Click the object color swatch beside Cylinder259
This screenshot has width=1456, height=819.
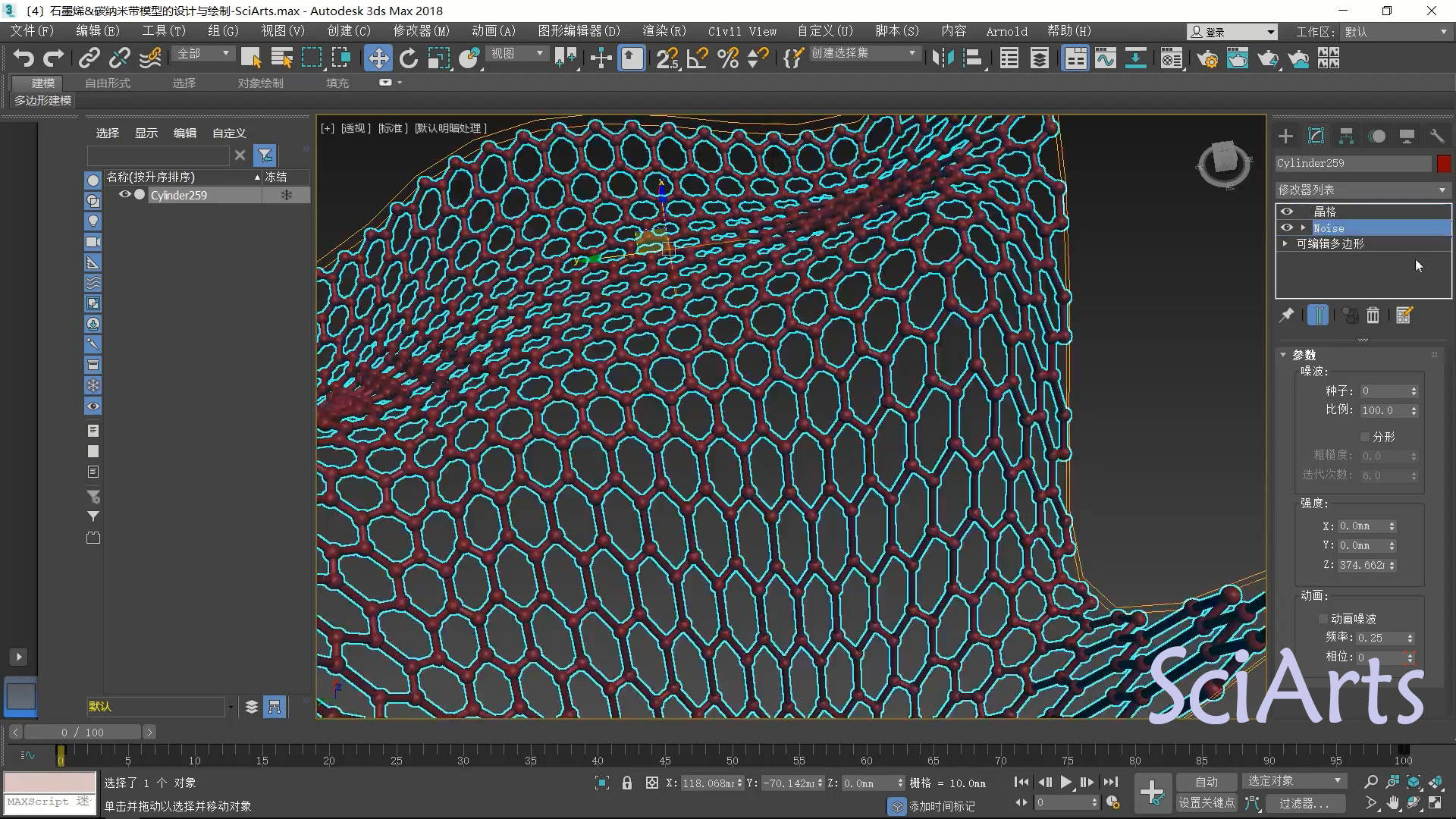[1443, 163]
